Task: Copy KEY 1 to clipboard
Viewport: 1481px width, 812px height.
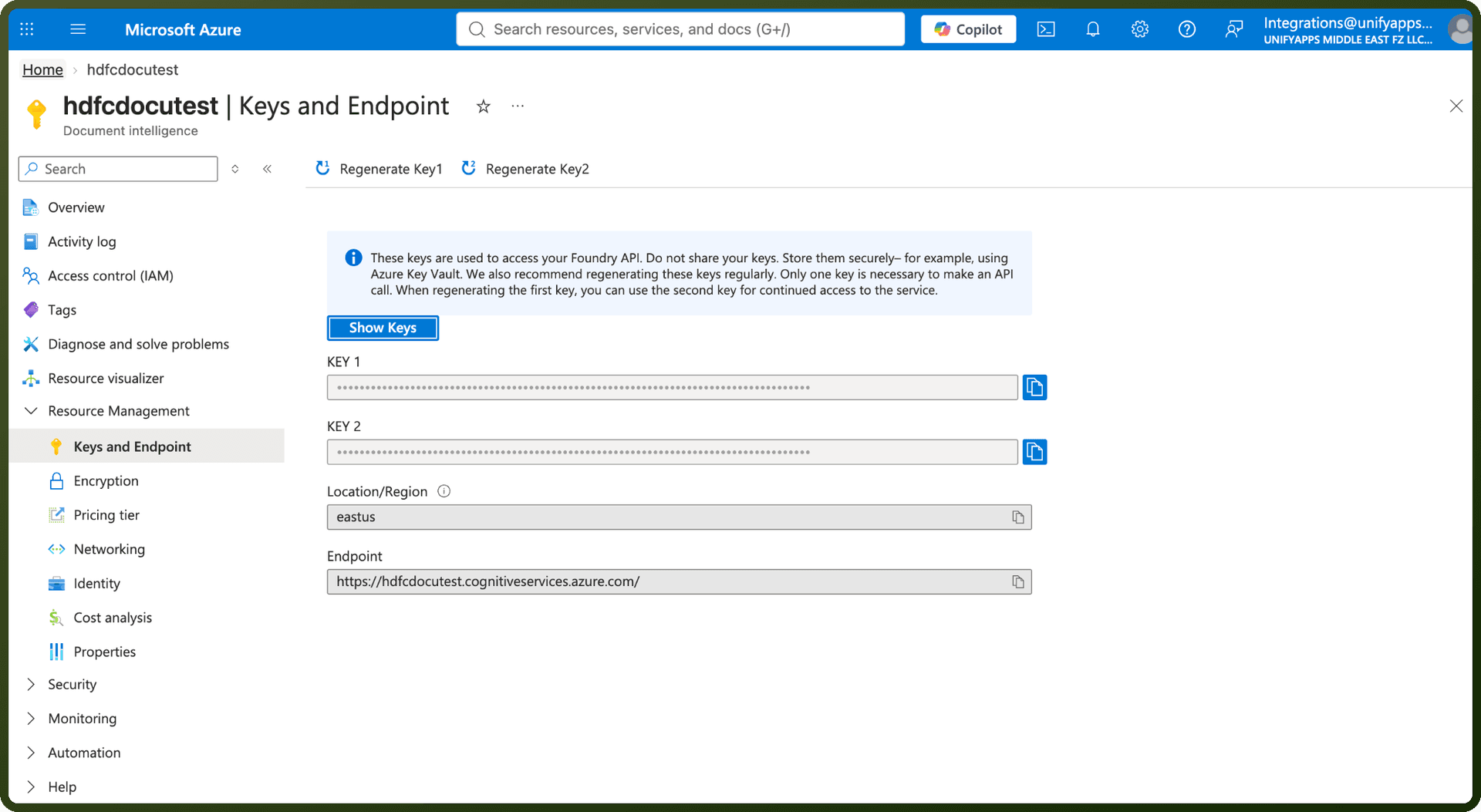Action: click(x=1034, y=387)
